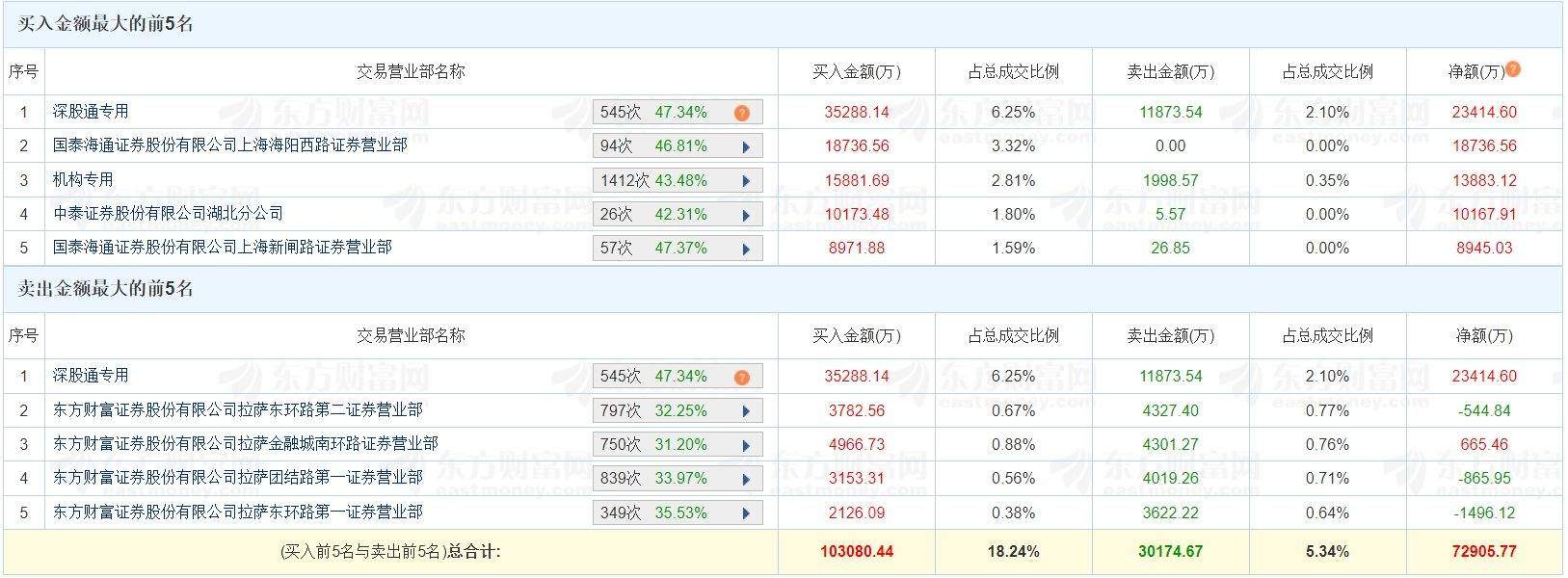This screenshot has height=578, width=1568.
Task: Expand stats arrow for 拉萨金融城南环路证券营业部
Action: coord(746,445)
